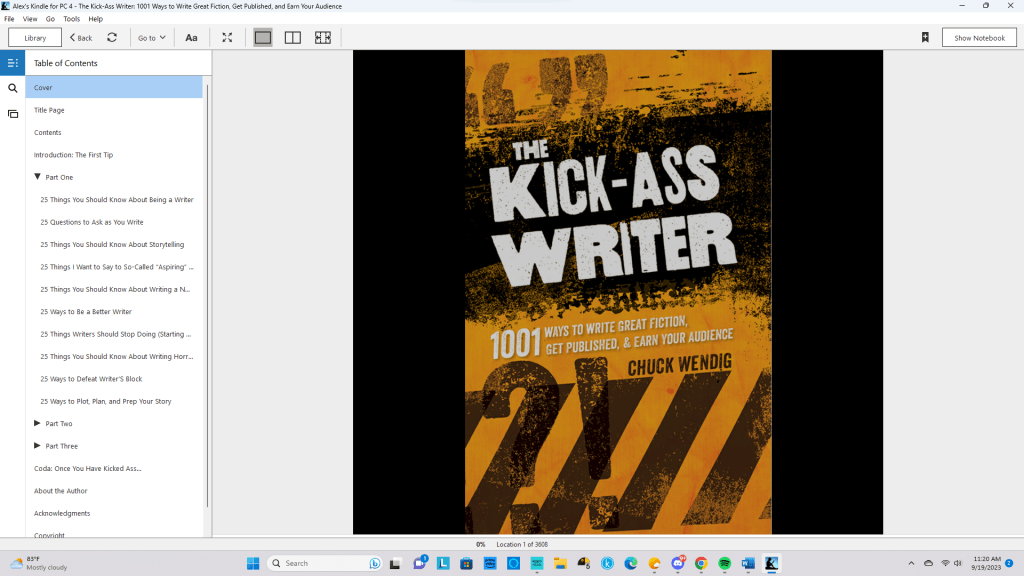Toggle auto-fit columns view

point(323,38)
